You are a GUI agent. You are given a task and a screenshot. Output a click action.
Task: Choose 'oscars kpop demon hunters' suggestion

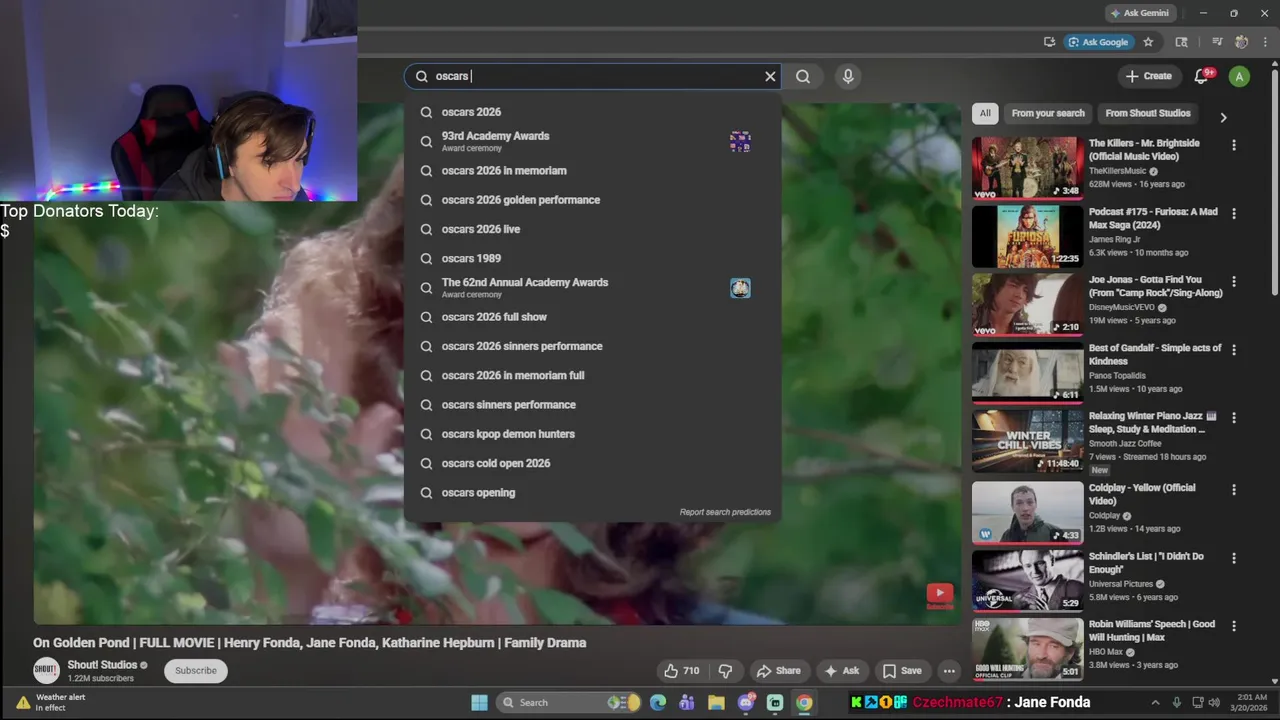(592, 434)
